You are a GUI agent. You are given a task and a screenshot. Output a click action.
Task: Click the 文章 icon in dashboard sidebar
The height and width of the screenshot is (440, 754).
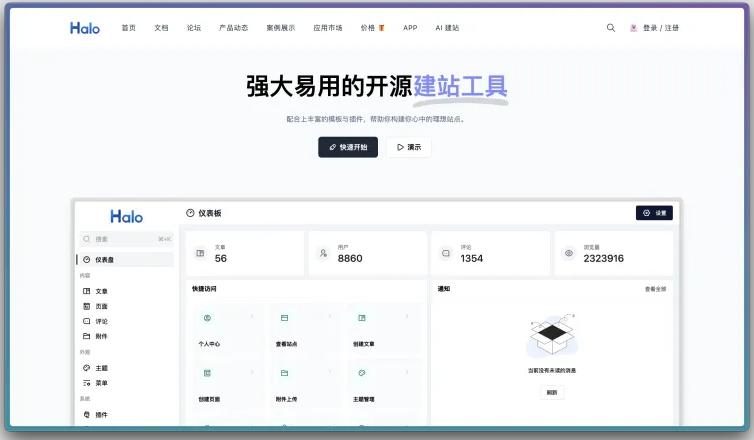tap(87, 291)
